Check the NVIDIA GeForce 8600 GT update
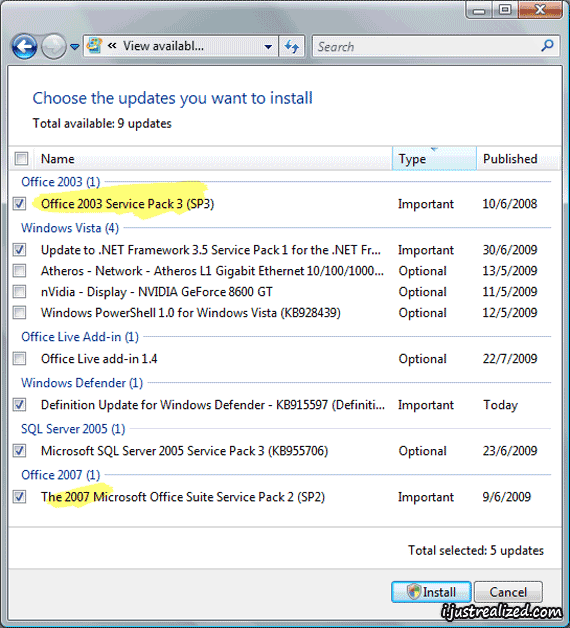Viewport: 570px width, 628px height. [x=20, y=292]
